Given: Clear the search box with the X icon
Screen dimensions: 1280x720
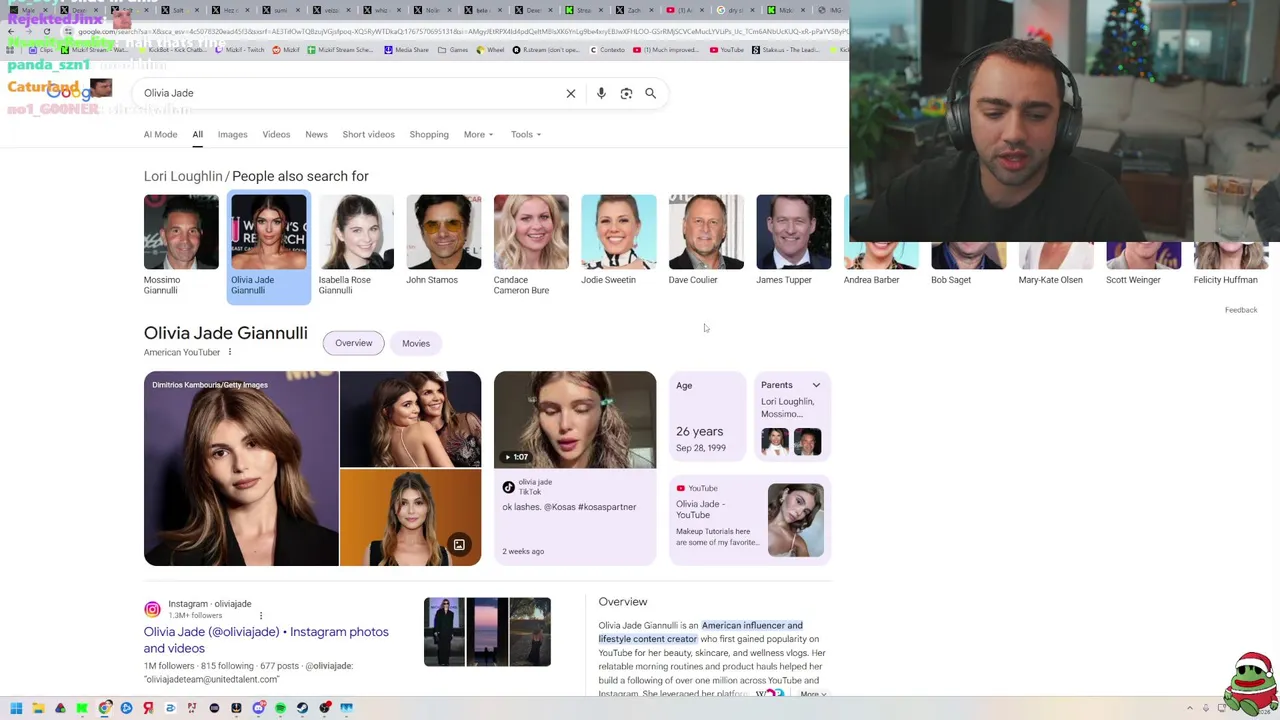Looking at the screenshot, I should (571, 93).
